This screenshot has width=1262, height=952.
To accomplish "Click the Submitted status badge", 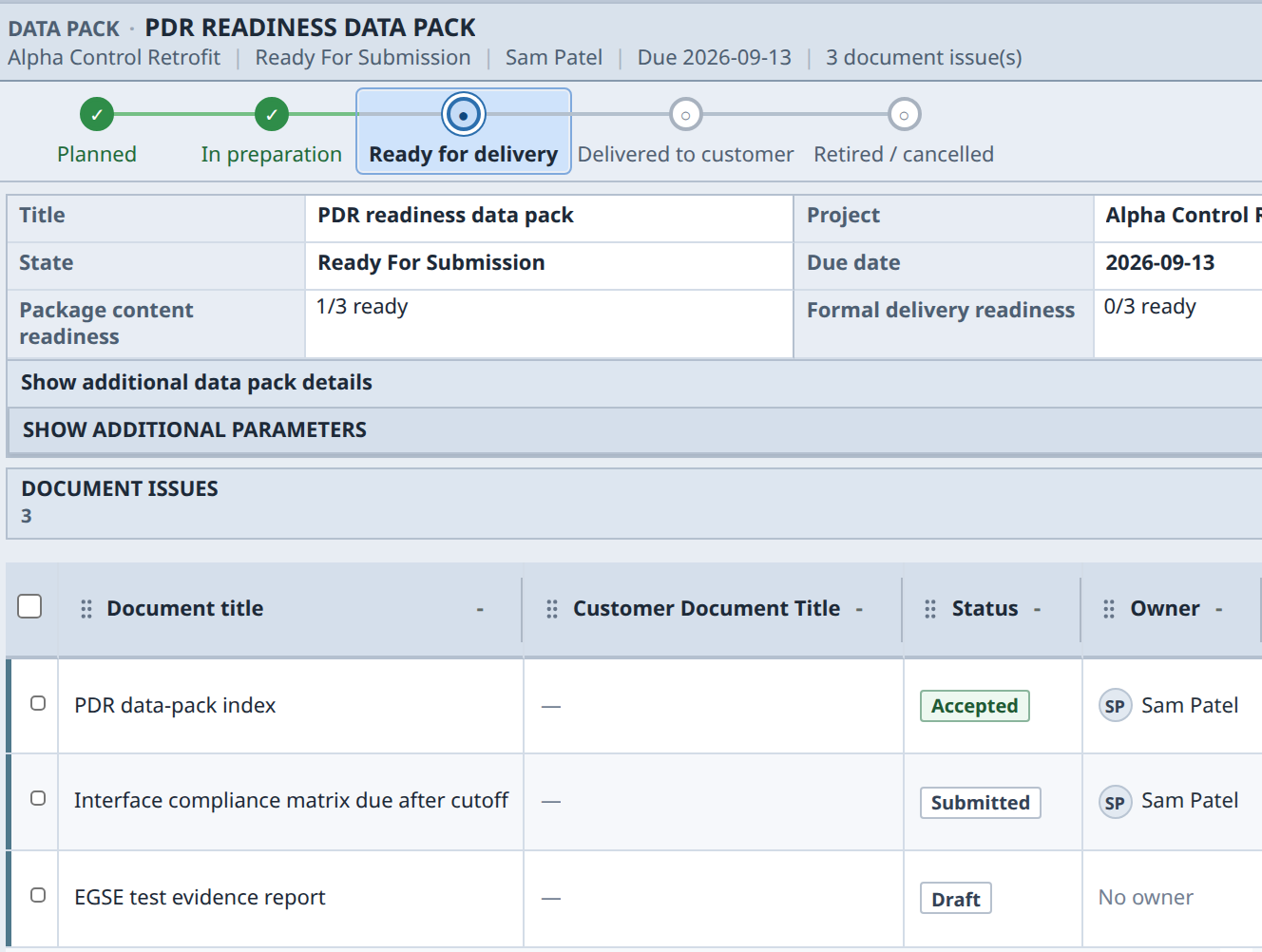I will point(980,803).
